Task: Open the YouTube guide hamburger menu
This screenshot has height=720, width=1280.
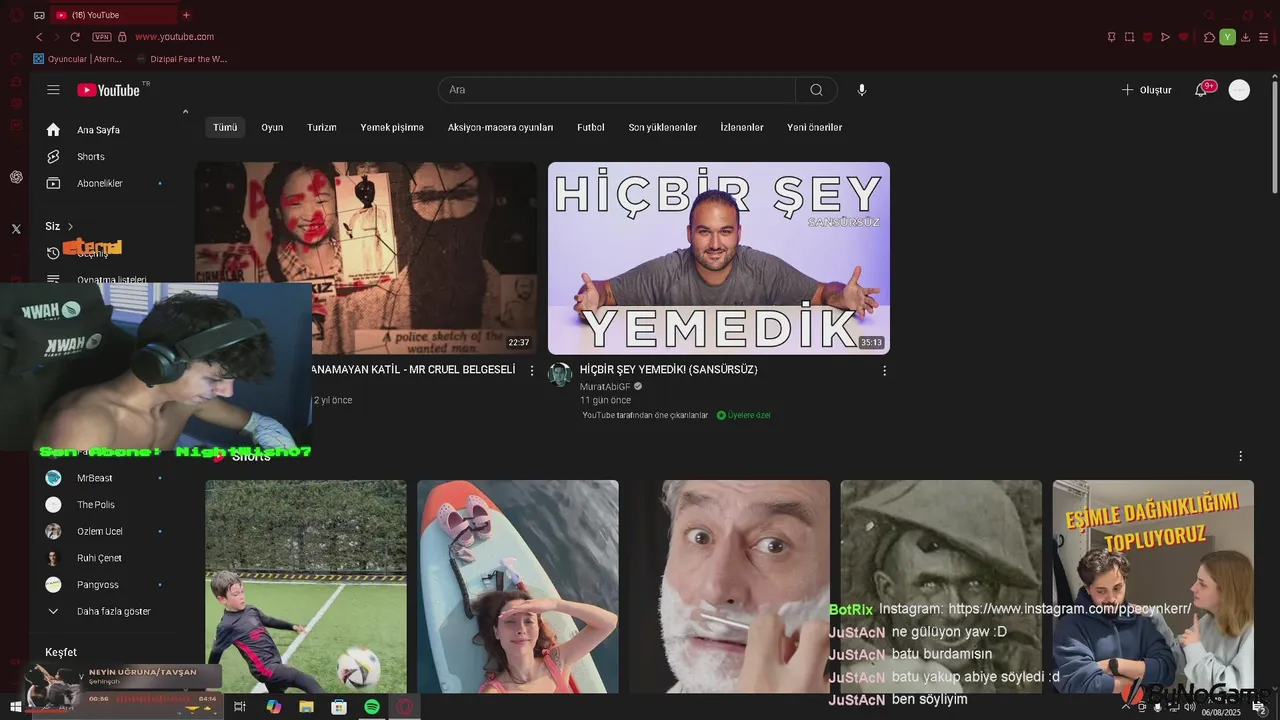Action: coord(53,90)
